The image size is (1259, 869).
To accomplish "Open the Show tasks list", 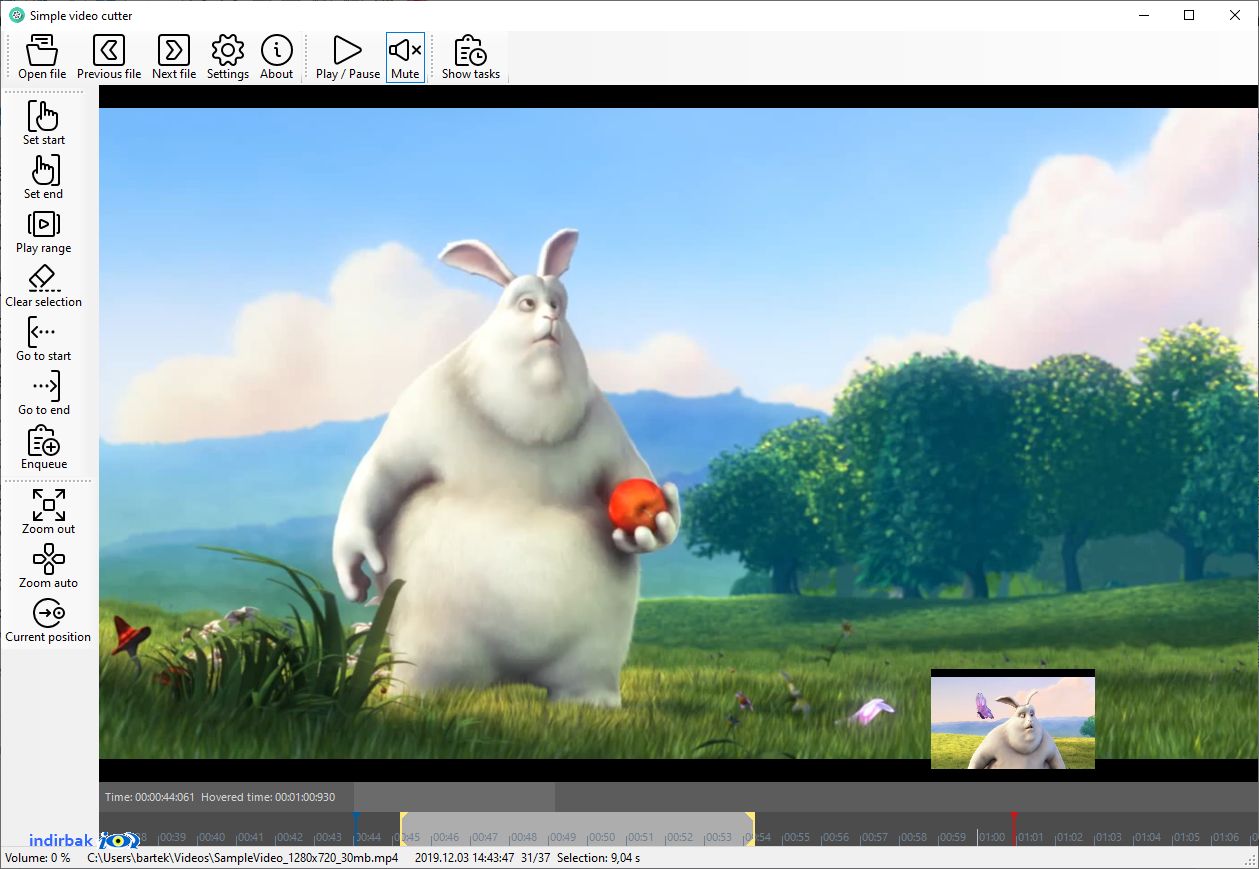I will (x=471, y=57).
